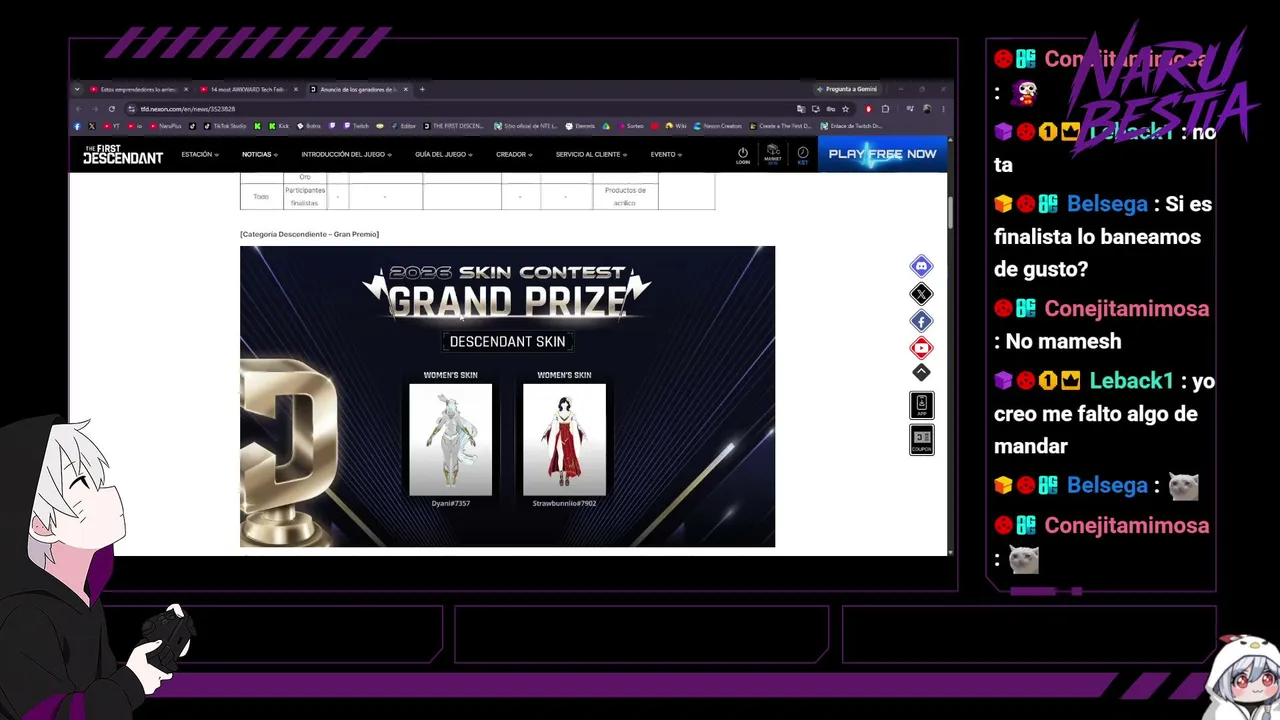Expand the GUÍA DEL JUEGO menu
Image resolution: width=1280 pixels, height=720 pixels.
(444, 155)
